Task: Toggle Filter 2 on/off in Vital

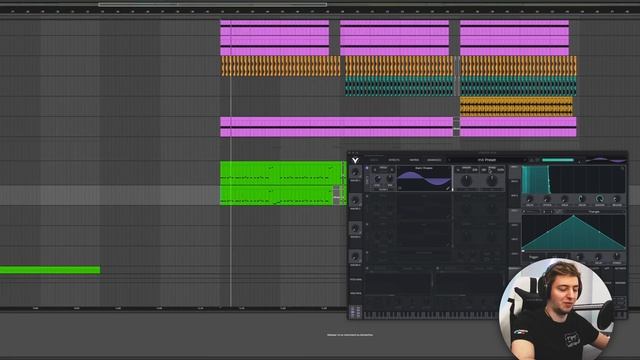Action: click(437, 269)
